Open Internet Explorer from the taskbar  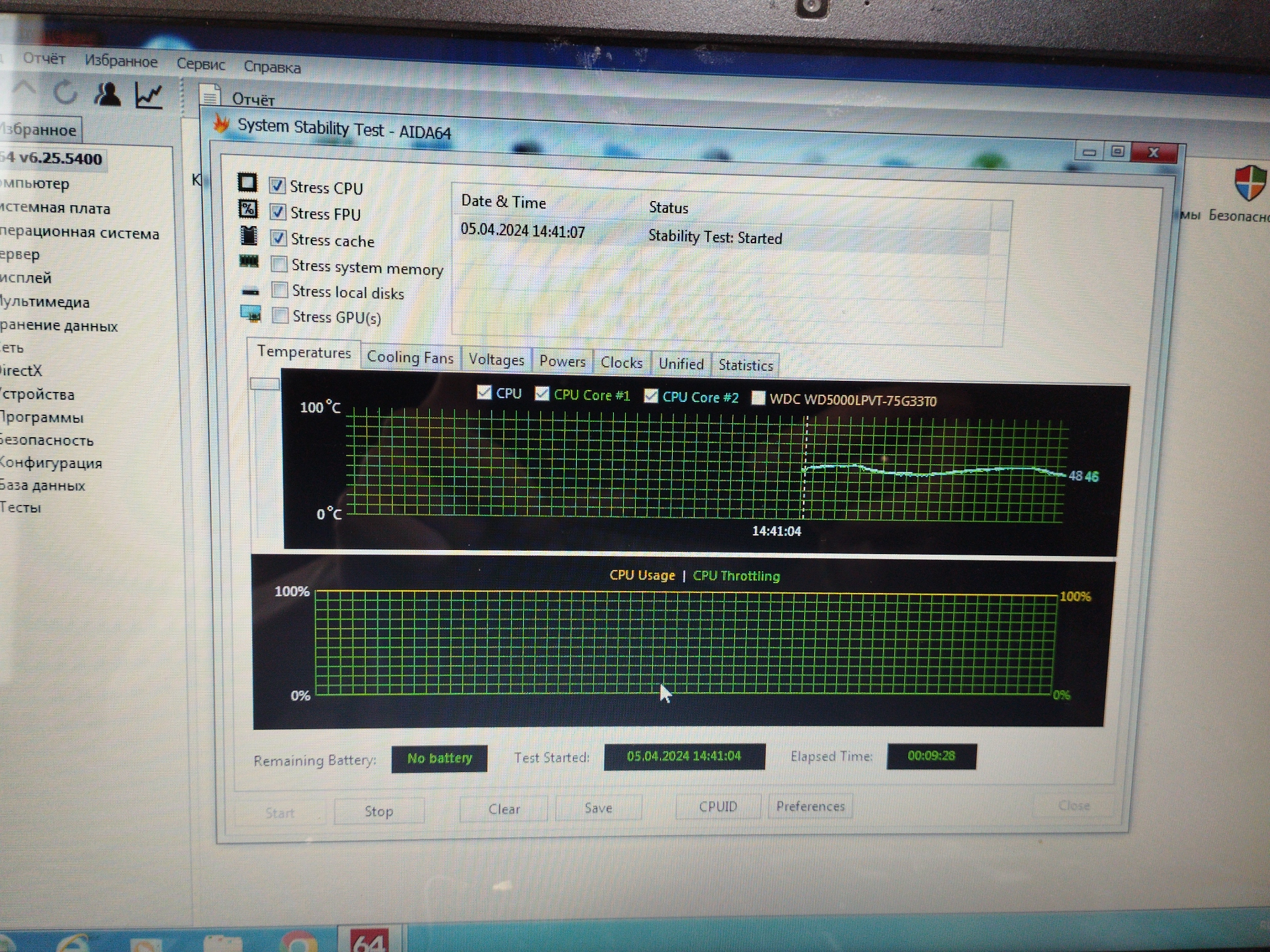[73, 943]
